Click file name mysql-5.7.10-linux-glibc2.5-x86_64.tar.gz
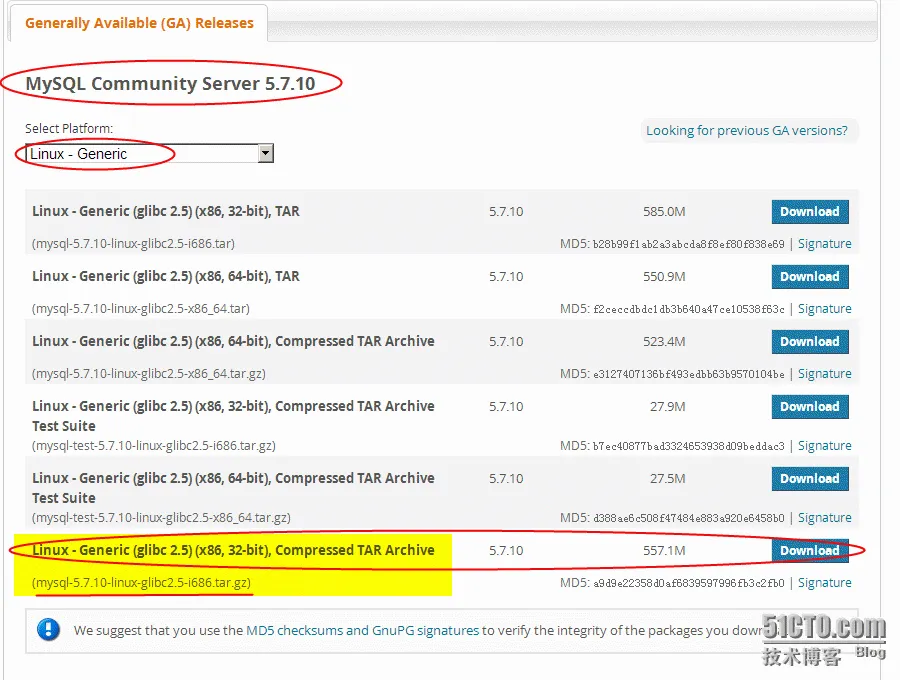This screenshot has width=900, height=680. [x=149, y=374]
